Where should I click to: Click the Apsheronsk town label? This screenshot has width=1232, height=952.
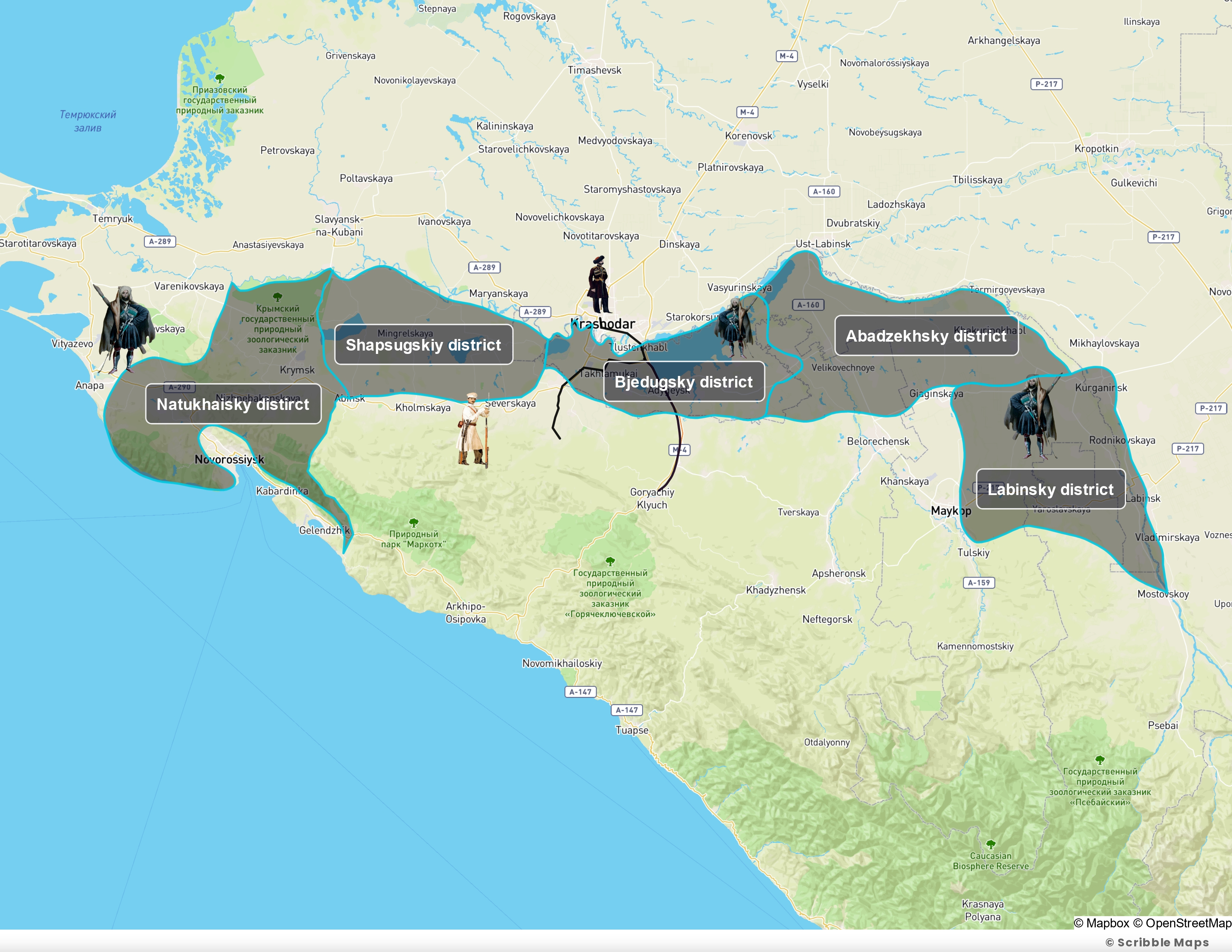click(x=838, y=573)
